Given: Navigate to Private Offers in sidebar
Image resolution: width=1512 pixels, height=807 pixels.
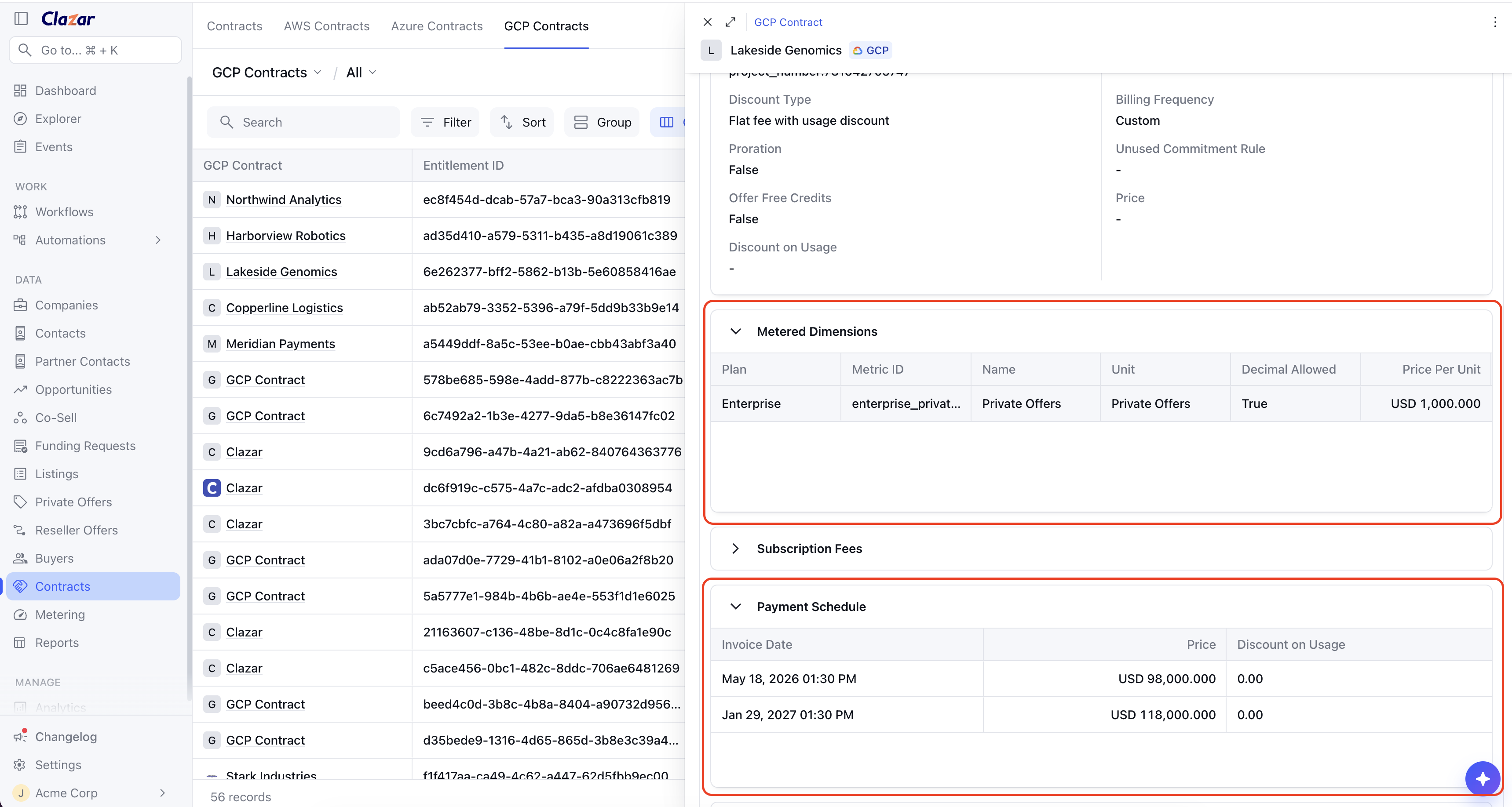Looking at the screenshot, I should (x=73, y=502).
